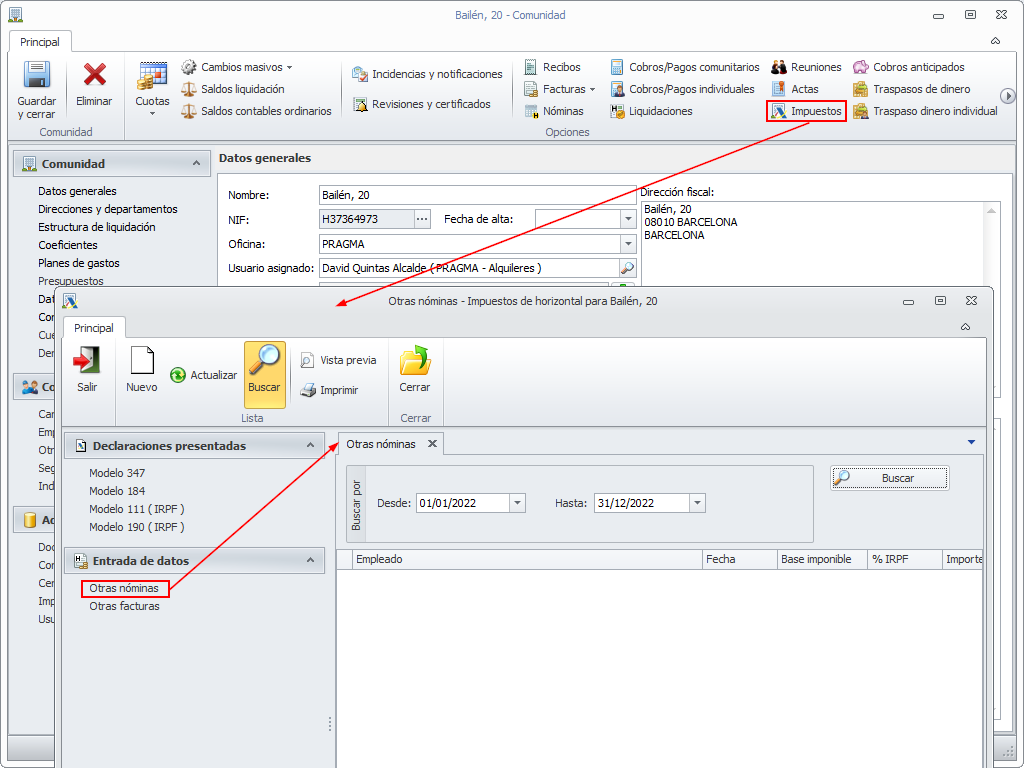Click the Nombre input field
Screen dimensions: 1024x768
tap(477, 195)
